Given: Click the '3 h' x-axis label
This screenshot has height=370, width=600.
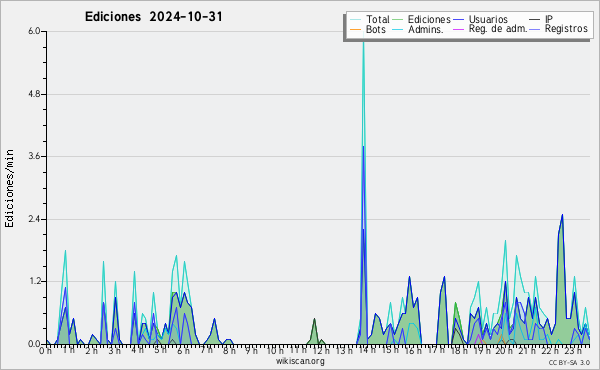Looking at the screenshot, I should (114, 350).
